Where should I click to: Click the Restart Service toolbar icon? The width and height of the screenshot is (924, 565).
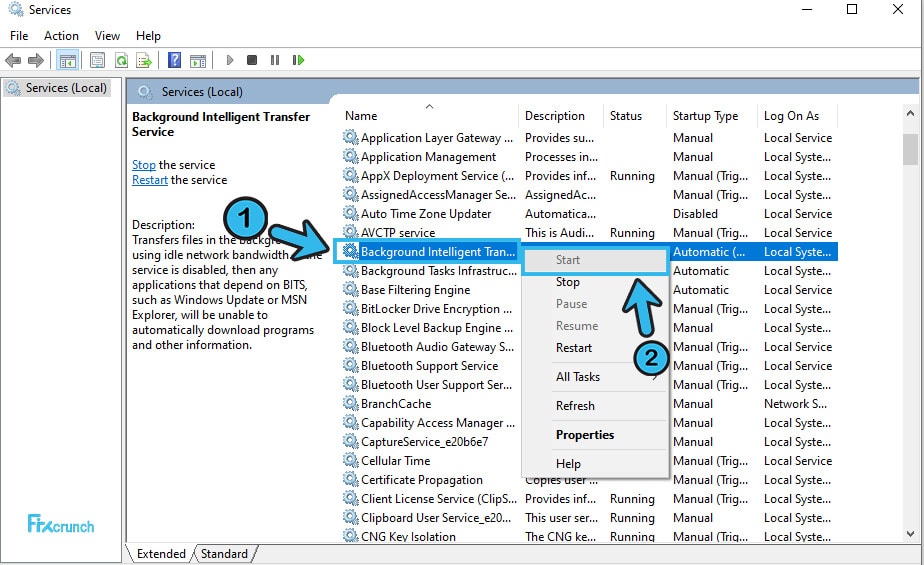click(x=298, y=60)
